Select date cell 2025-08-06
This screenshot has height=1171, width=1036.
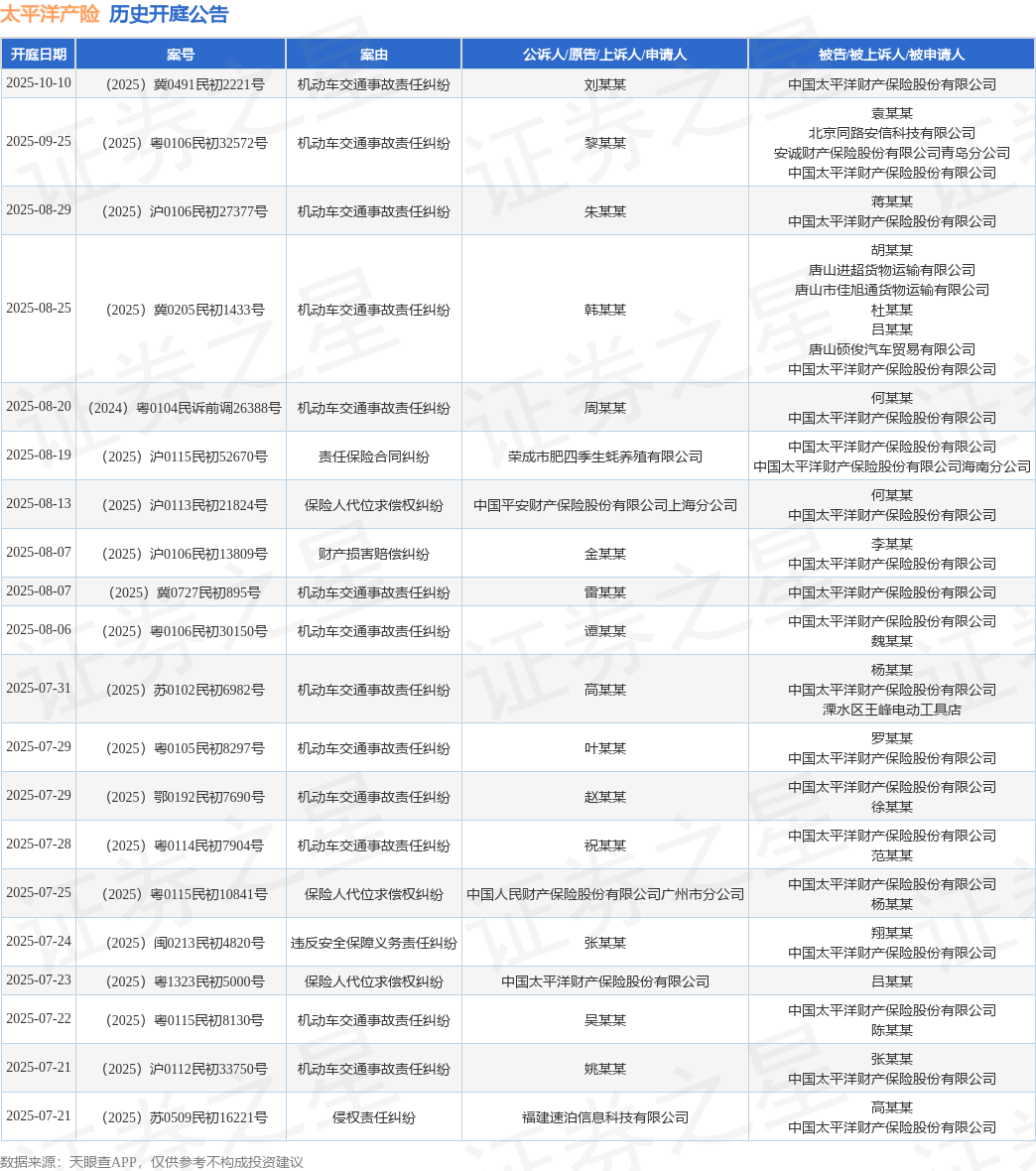pos(39,629)
